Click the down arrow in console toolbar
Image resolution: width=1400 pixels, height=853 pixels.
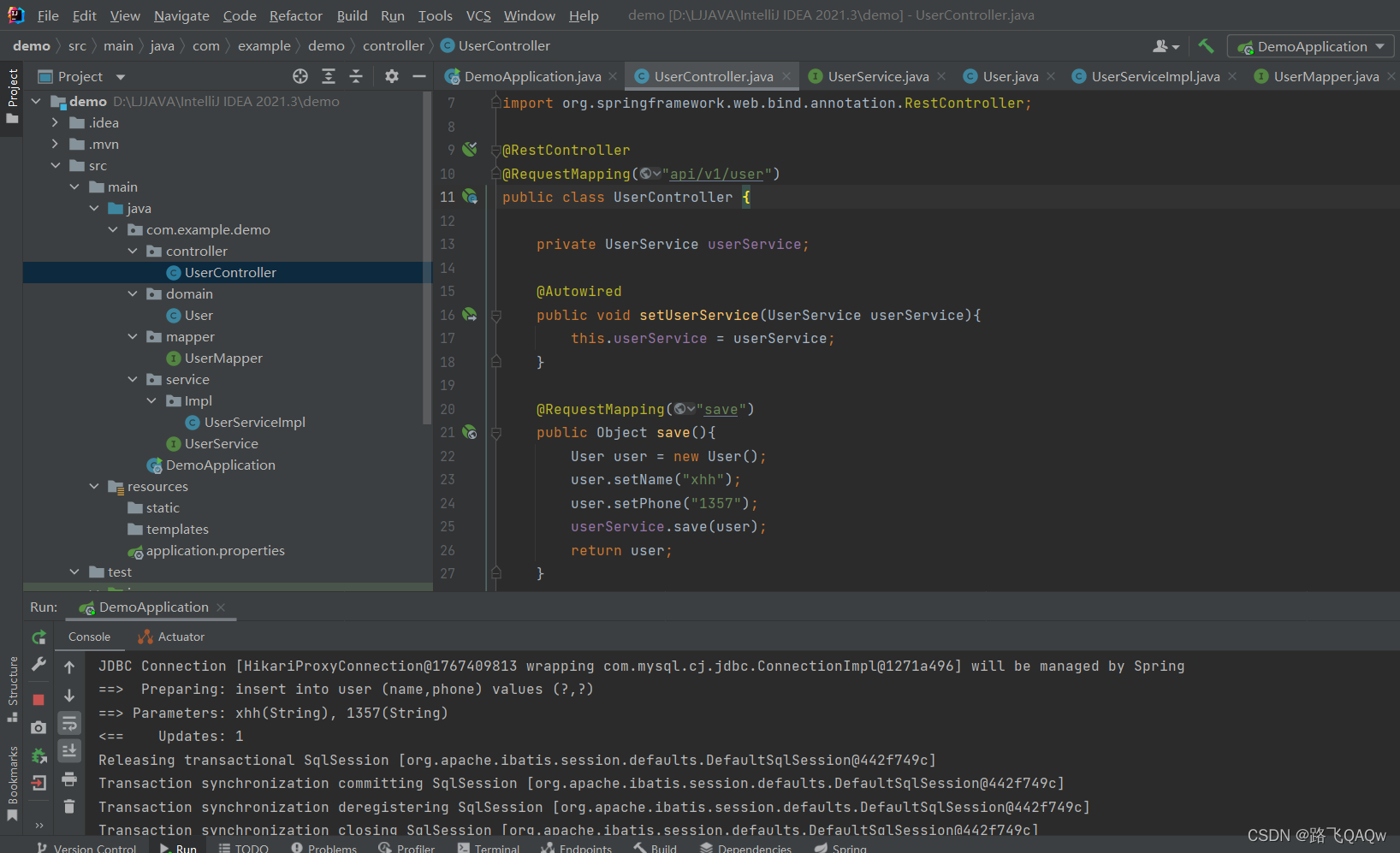click(x=69, y=696)
